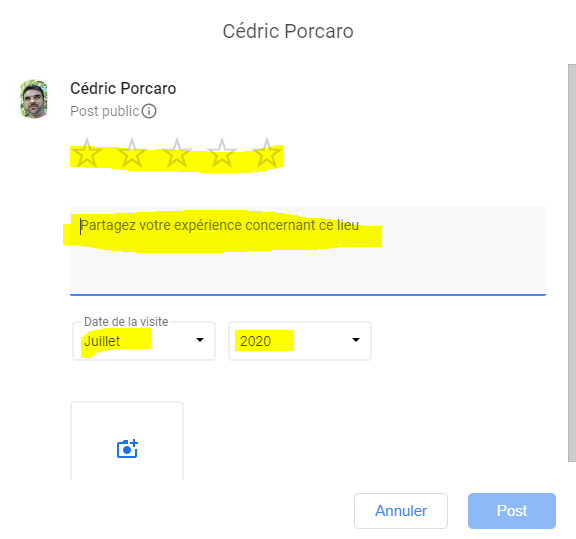
Task: Click the add photo camera icon
Action: tap(127, 449)
